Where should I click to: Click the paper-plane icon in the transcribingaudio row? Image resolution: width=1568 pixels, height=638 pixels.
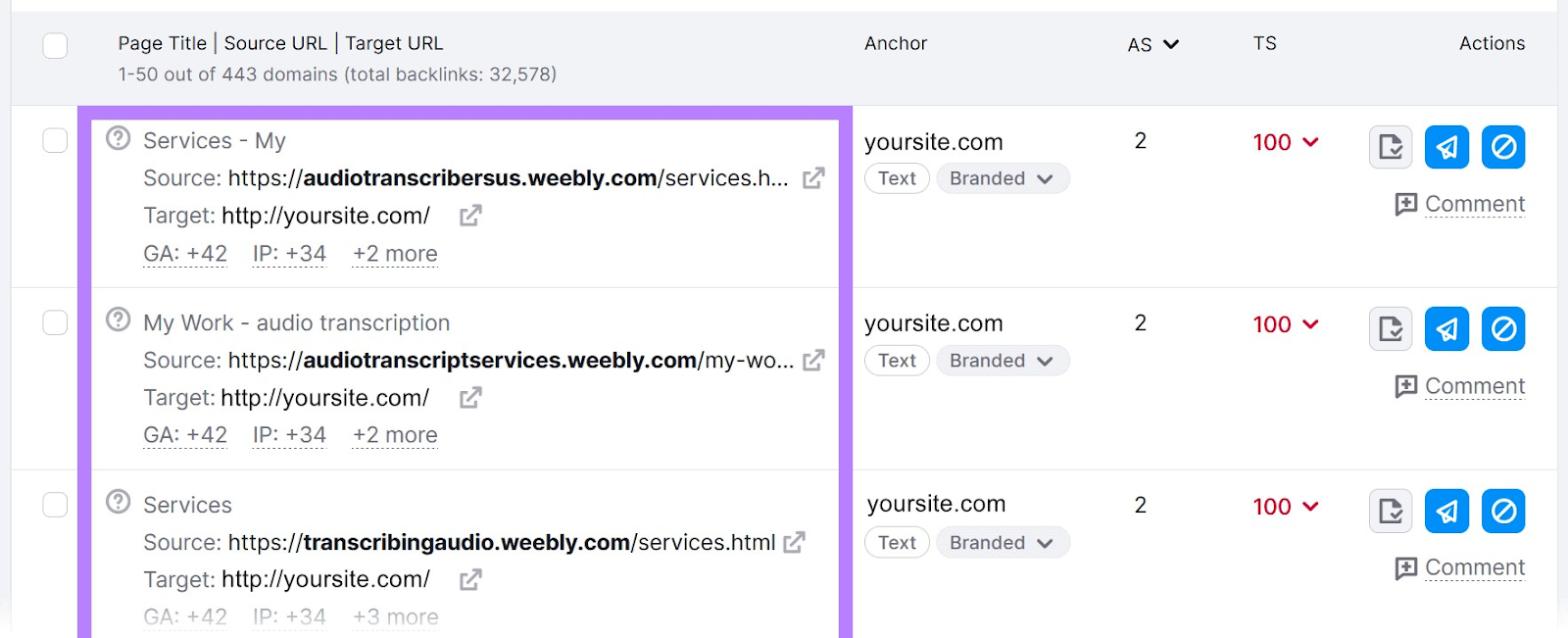click(x=1446, y=511)
